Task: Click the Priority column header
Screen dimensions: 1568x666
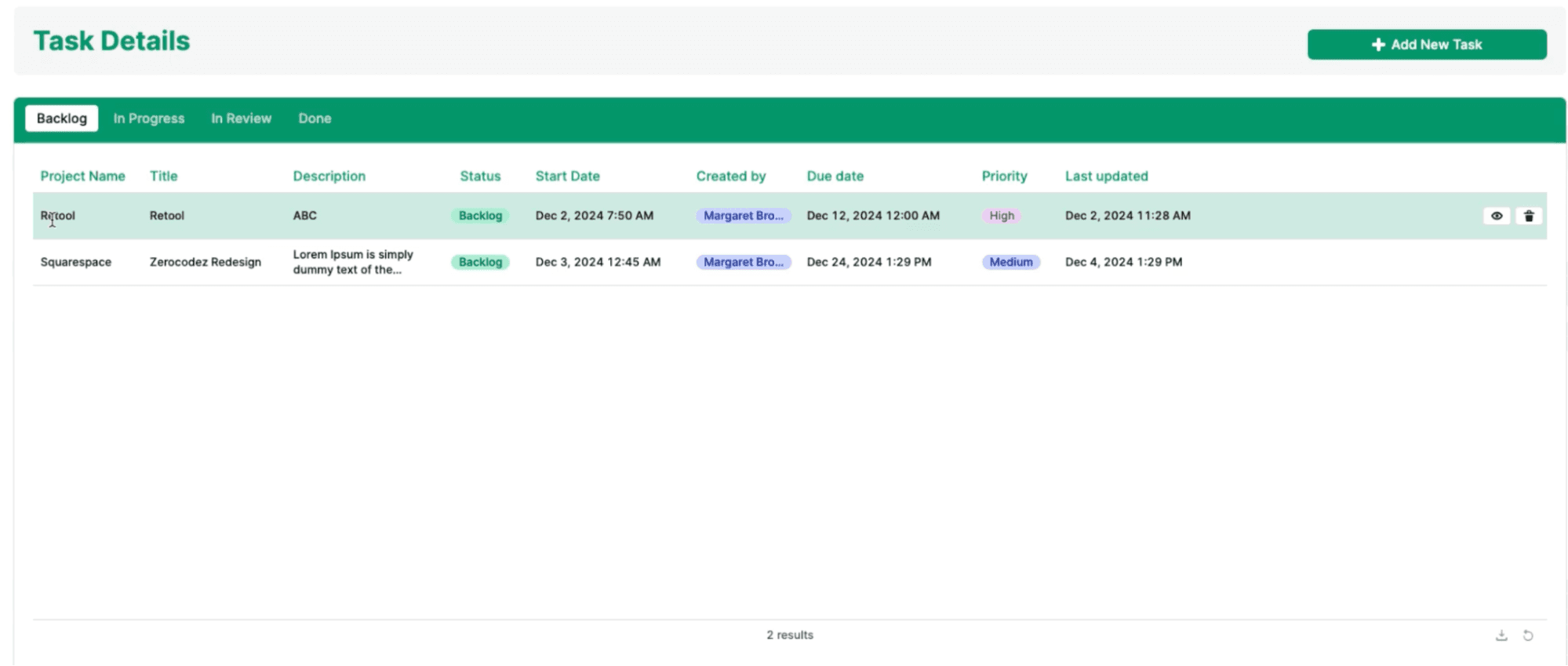Action: click(1003, 177)
